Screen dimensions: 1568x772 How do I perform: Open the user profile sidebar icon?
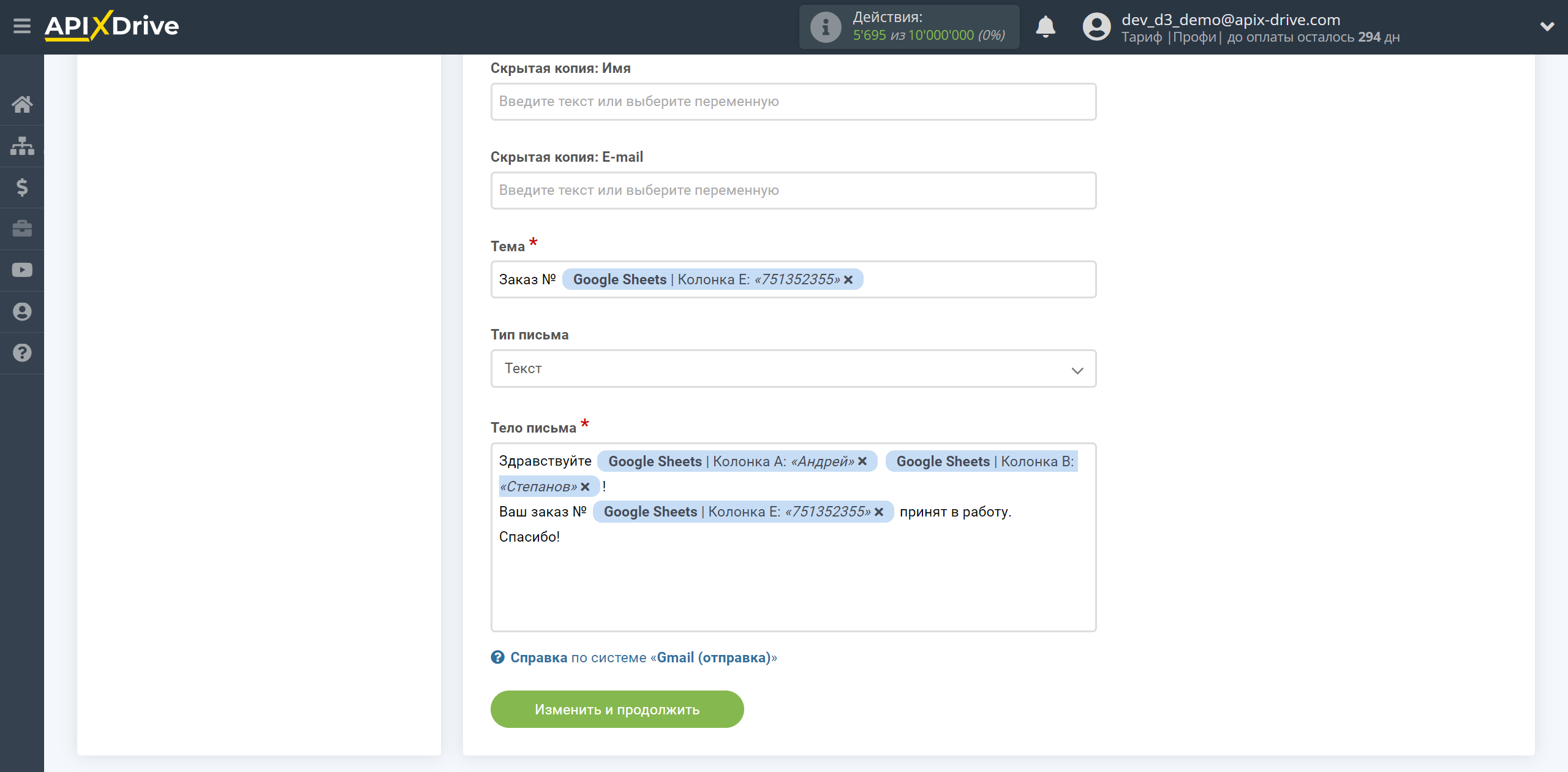point(22,312)
